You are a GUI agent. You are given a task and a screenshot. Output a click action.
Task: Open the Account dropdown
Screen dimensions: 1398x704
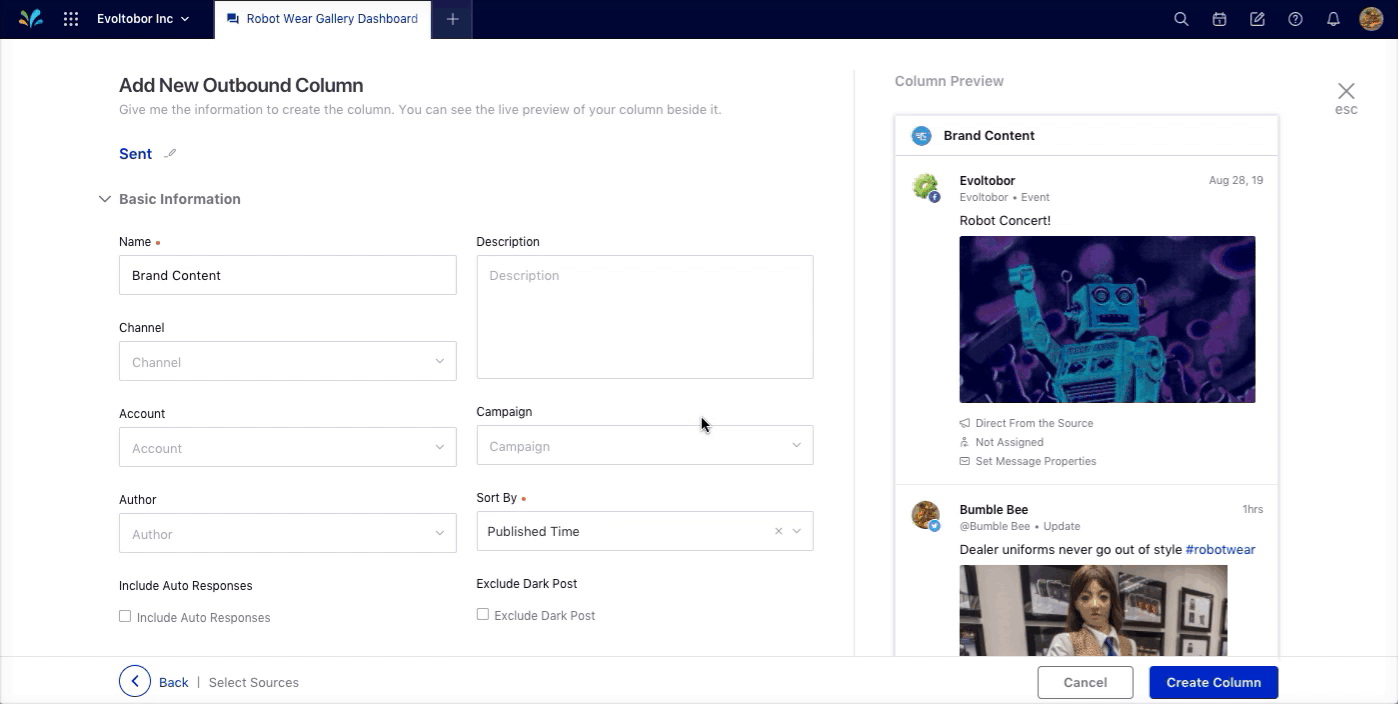287,447
